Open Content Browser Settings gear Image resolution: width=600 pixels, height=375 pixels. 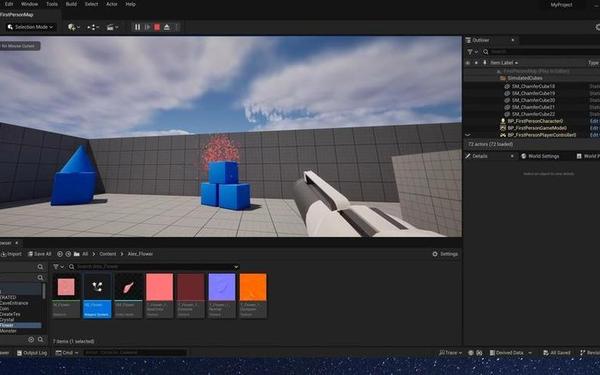(445, 254)
